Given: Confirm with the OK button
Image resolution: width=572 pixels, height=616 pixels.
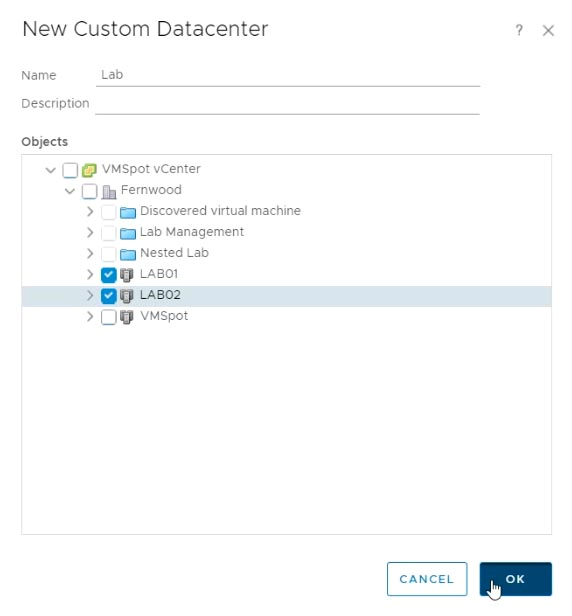Looking at the screenshot, I should 515,579.
